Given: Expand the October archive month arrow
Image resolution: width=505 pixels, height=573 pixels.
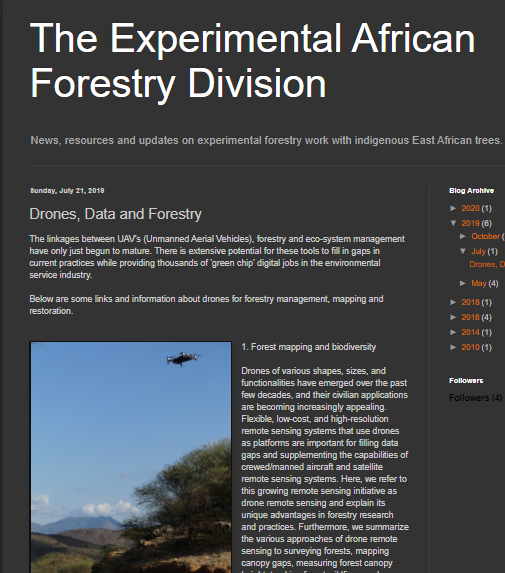Looking at the screenshot, I should point(463,236).
